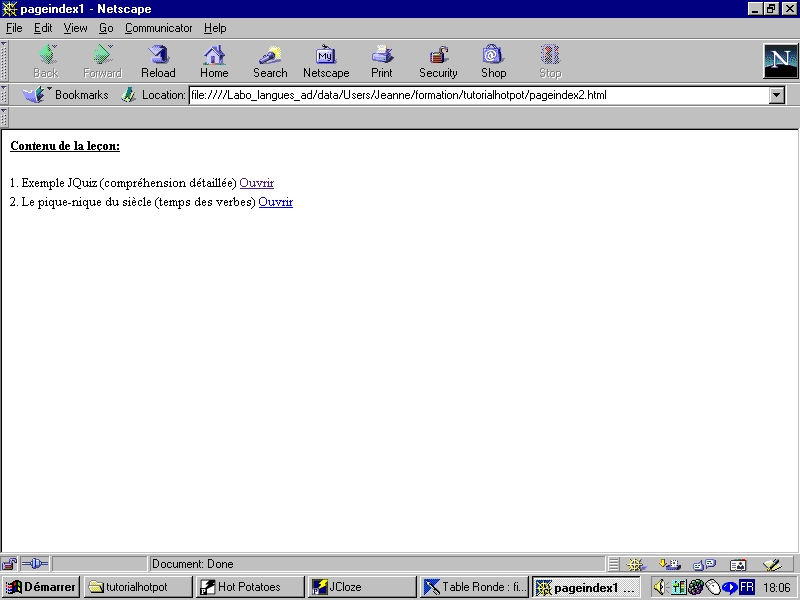The image size is (800, 600).
Task: Open Address Book from the component bar
Action: (738, 564)
